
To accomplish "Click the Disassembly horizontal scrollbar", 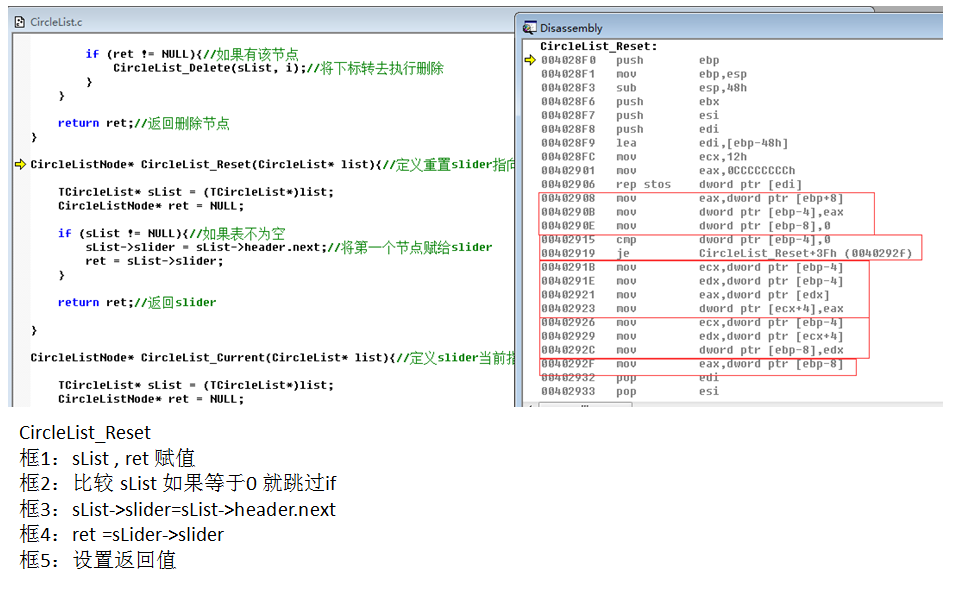I will click(x=731, y=404).
